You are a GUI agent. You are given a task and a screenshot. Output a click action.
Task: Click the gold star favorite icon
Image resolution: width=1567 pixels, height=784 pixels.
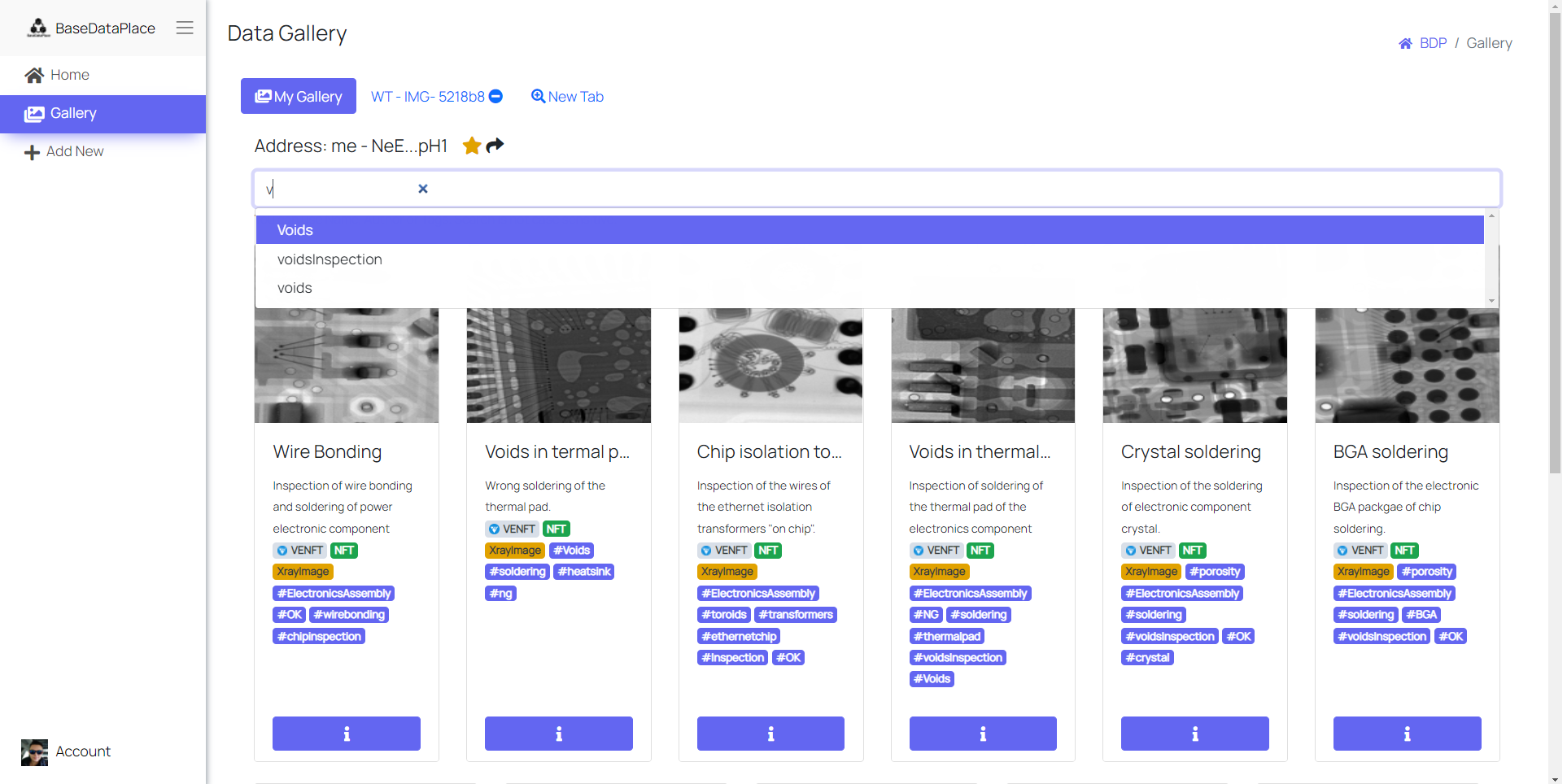coord(472,146)
